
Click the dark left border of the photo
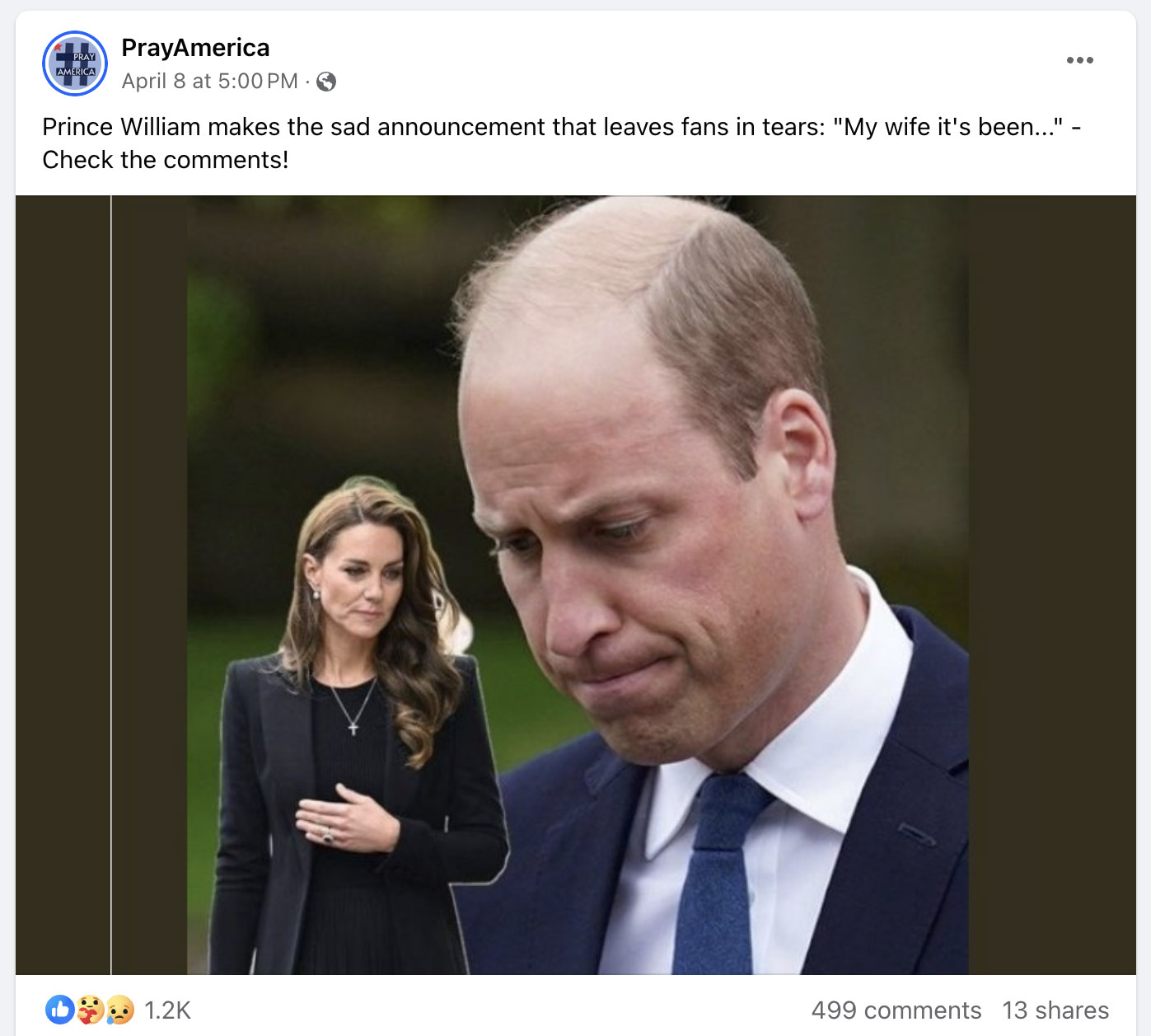click(x=63, y=585)
